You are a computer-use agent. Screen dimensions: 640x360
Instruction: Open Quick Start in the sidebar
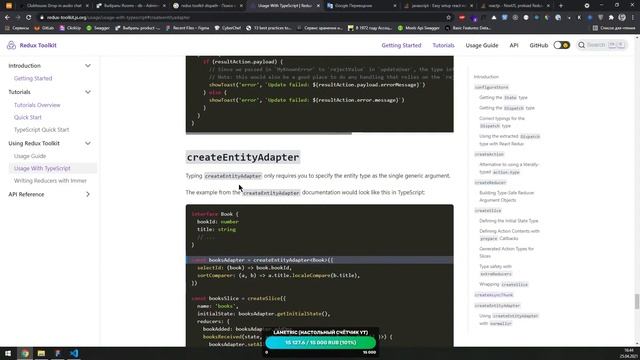tap(28, 117)
